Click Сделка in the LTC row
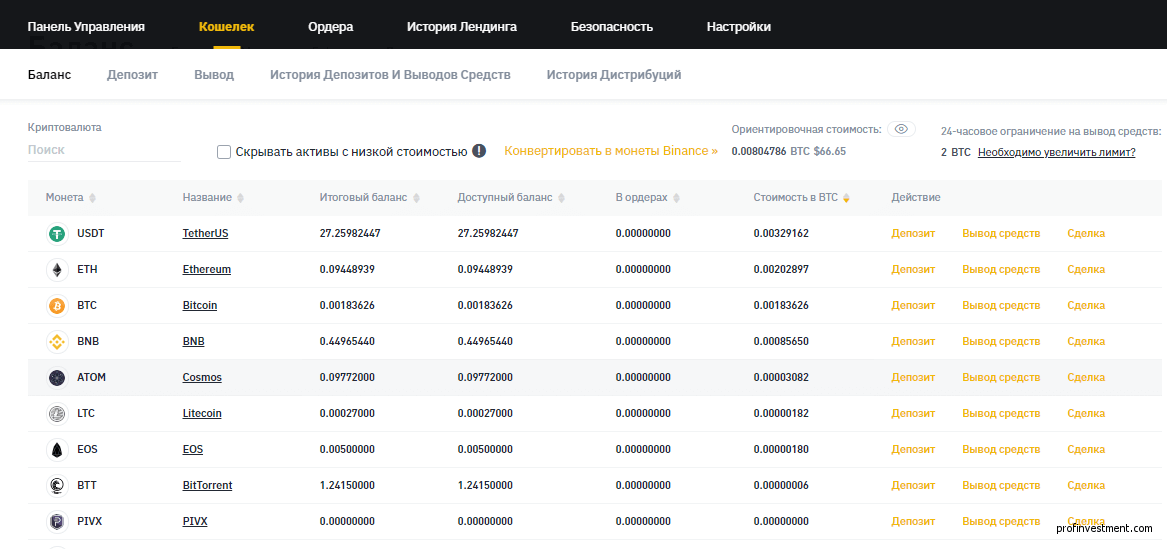The image size is (1167, 549). (x=1086, y=413)
